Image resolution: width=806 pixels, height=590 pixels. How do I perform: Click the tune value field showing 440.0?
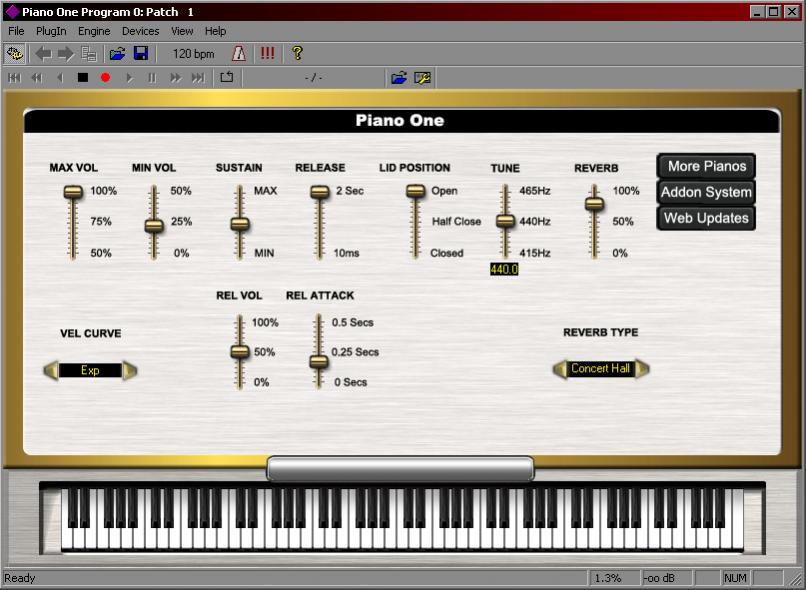[504, 269]
